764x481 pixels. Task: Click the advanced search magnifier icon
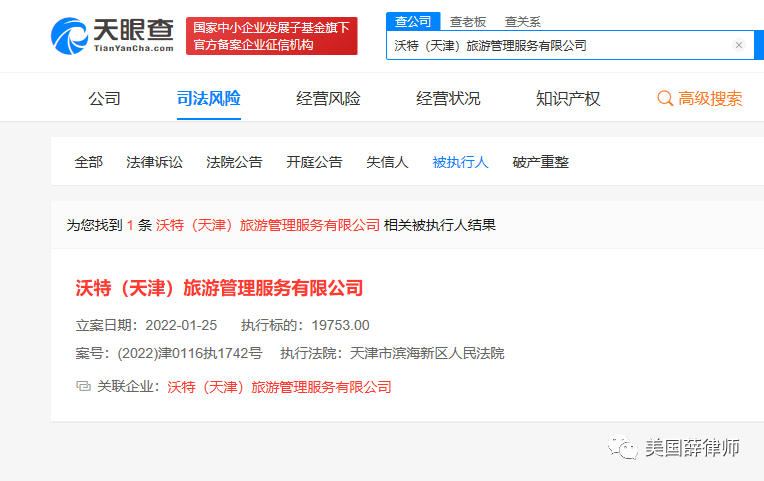click(665, 98)
